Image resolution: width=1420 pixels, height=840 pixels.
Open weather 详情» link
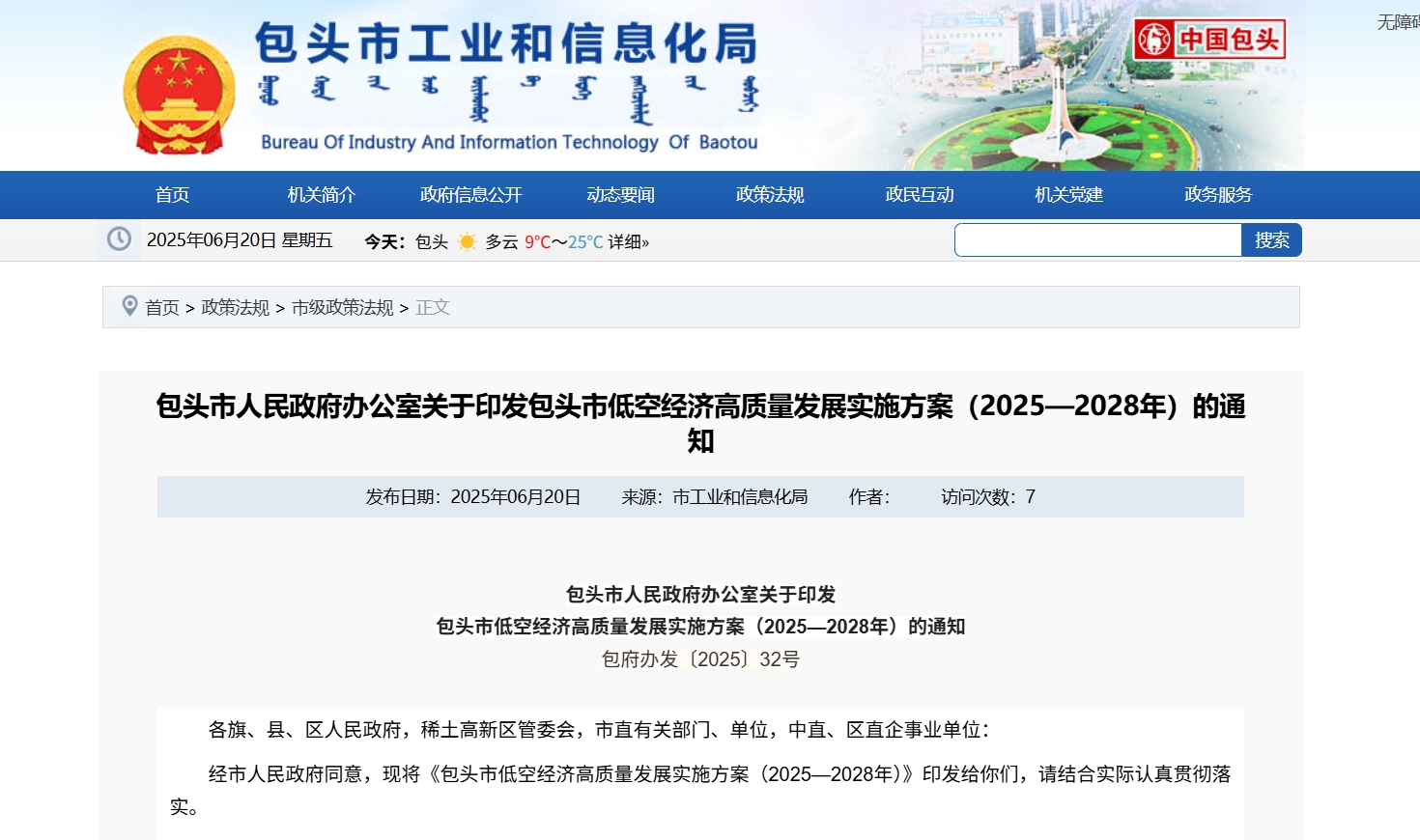pyautogui.click(x=628, y=241)
